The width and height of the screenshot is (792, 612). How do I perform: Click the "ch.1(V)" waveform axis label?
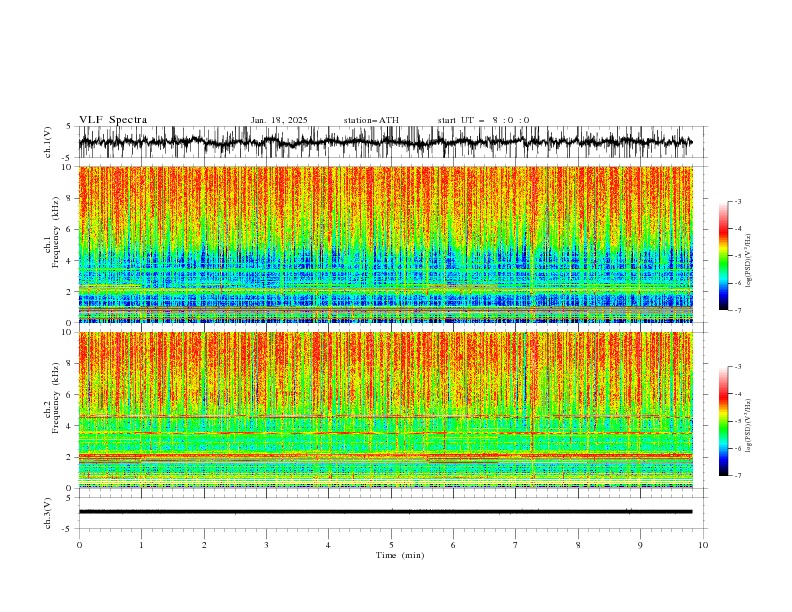[48, 142]
